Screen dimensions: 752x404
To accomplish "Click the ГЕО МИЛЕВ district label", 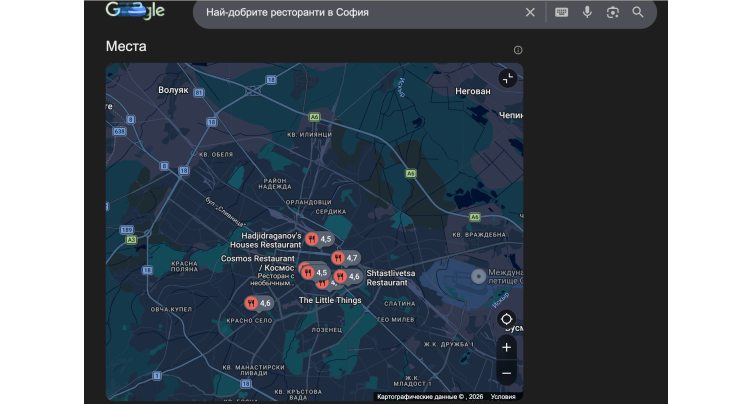I will pyautogui.click(x=396, y=320).
